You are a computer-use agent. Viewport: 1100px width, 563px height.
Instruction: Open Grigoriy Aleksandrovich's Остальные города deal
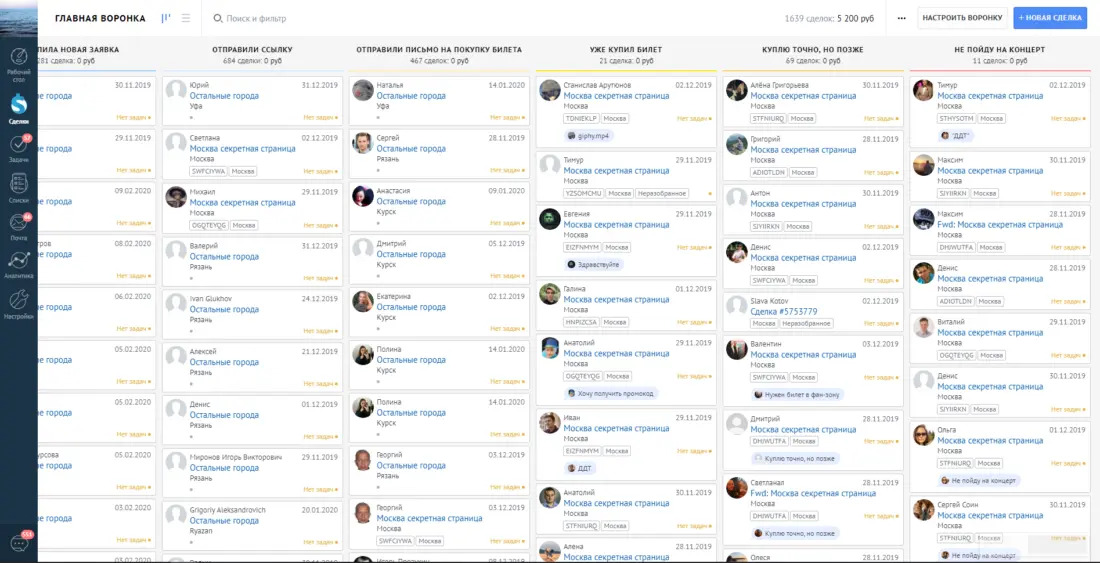(x=224, y=521)
